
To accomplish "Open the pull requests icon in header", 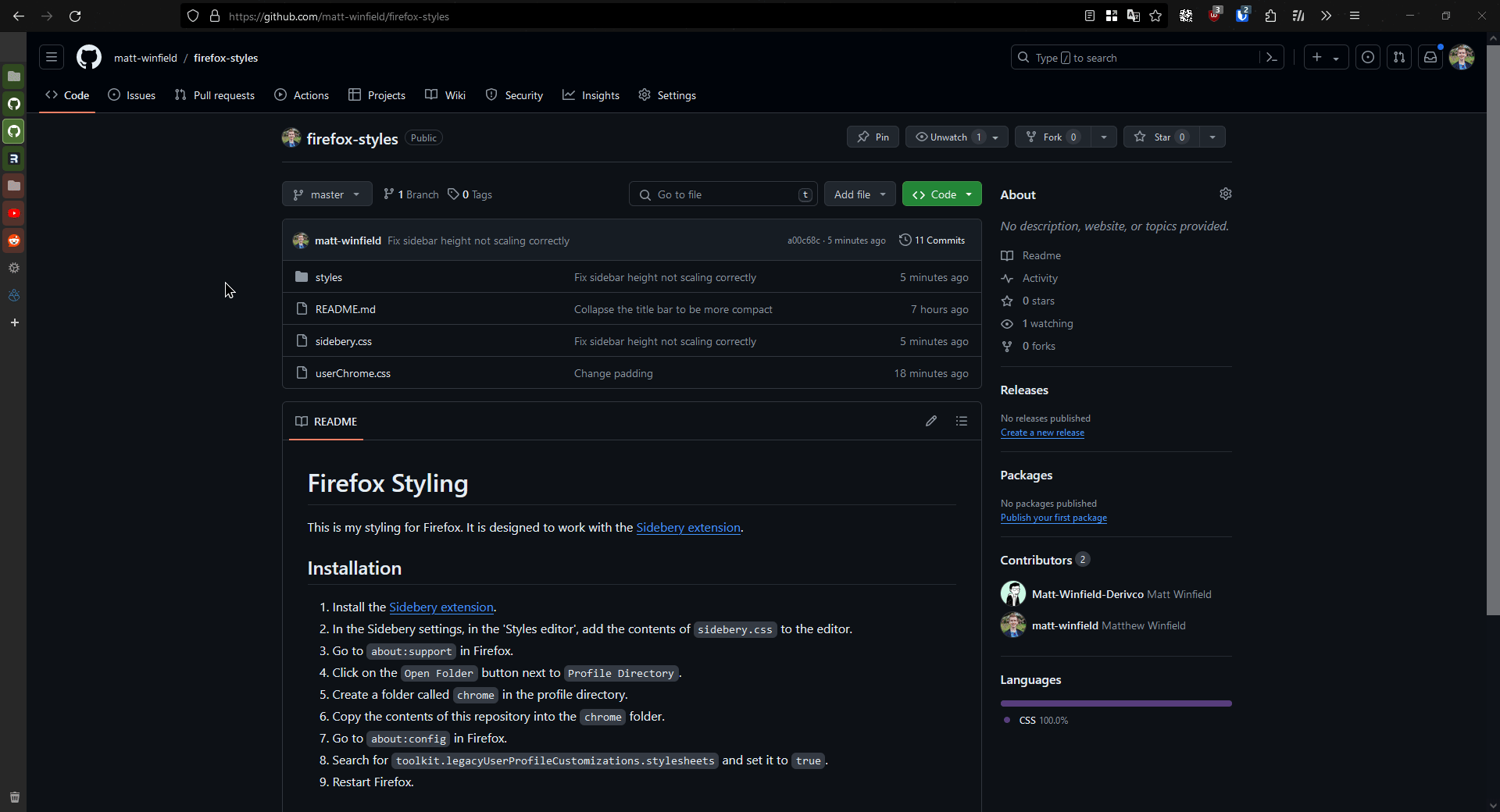I will tap(1399, 57).
